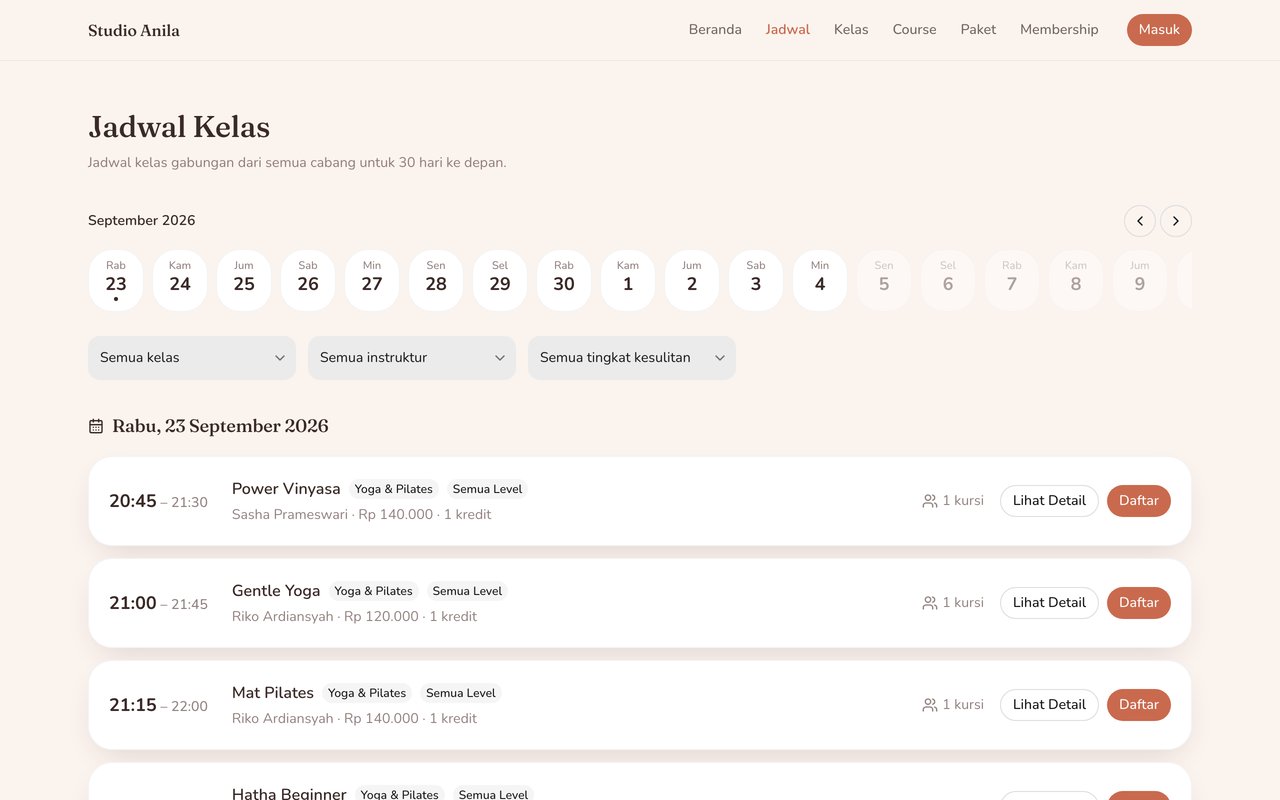Image resolution: width=1280 pixels, height=800 pixels.
Task: Click the September 2026 month label
Action: click(x=142, y=221)
